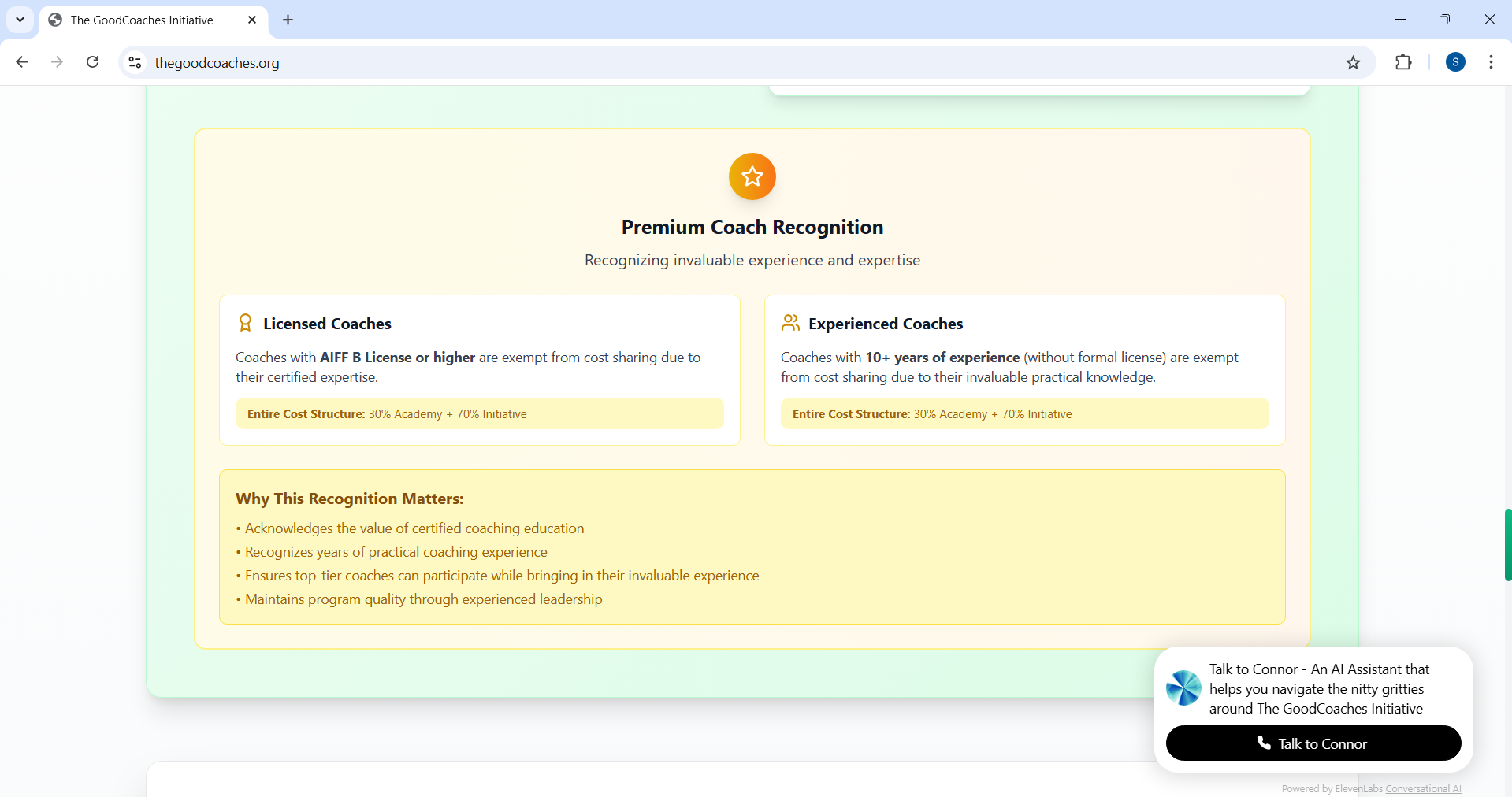Image resolution: width=1512 pixels, height=797 pixels.
Task: Click the Experienced Coaches heading
Action: pyautogui.click(x=886, y=324)
